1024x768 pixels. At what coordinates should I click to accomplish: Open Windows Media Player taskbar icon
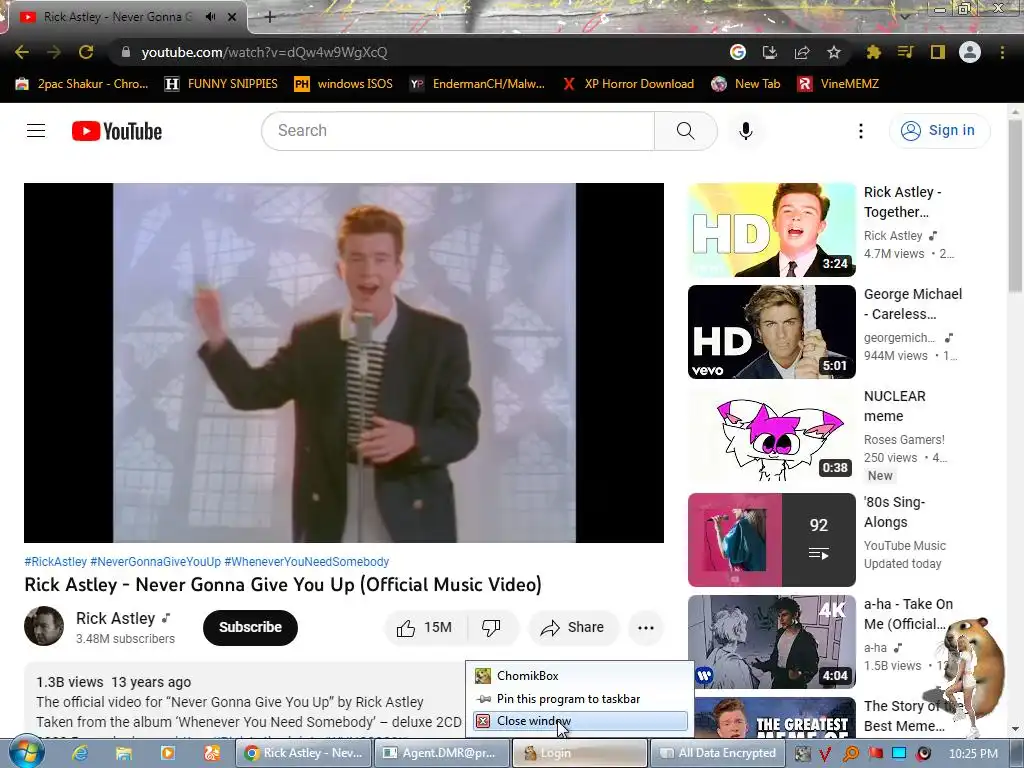(167, 753)
